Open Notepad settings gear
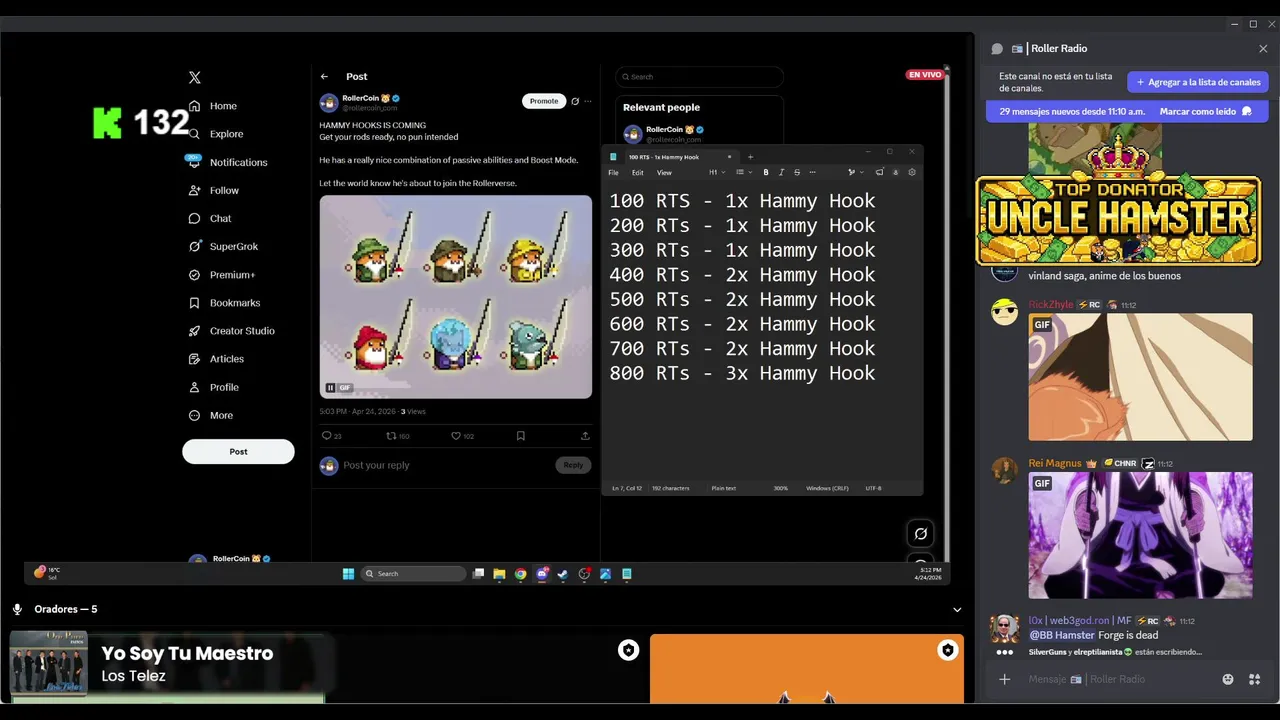Screen dimensions: 1280x720 pos(912,172)
